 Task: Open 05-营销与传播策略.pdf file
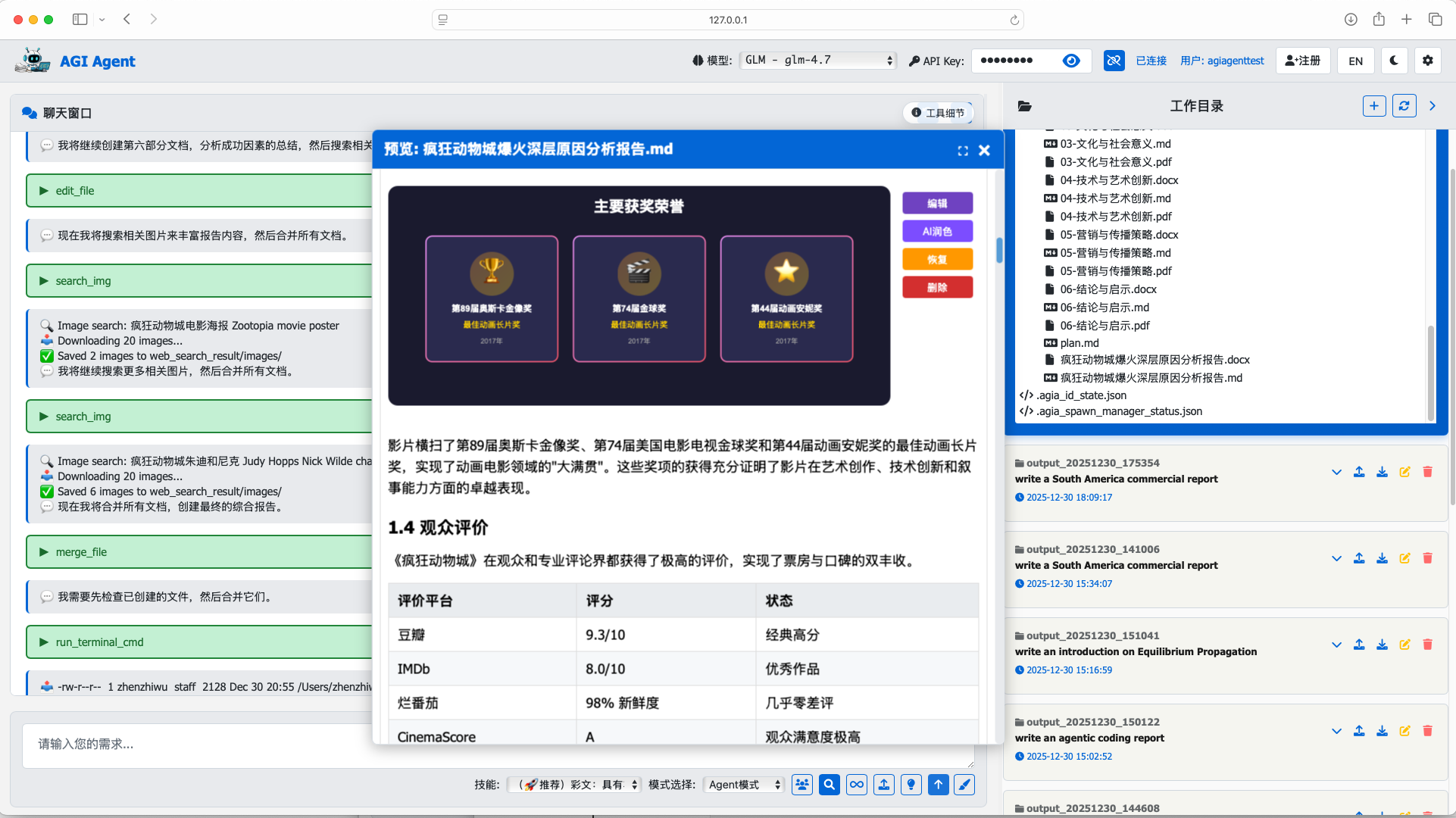[x=1115, y=271]
